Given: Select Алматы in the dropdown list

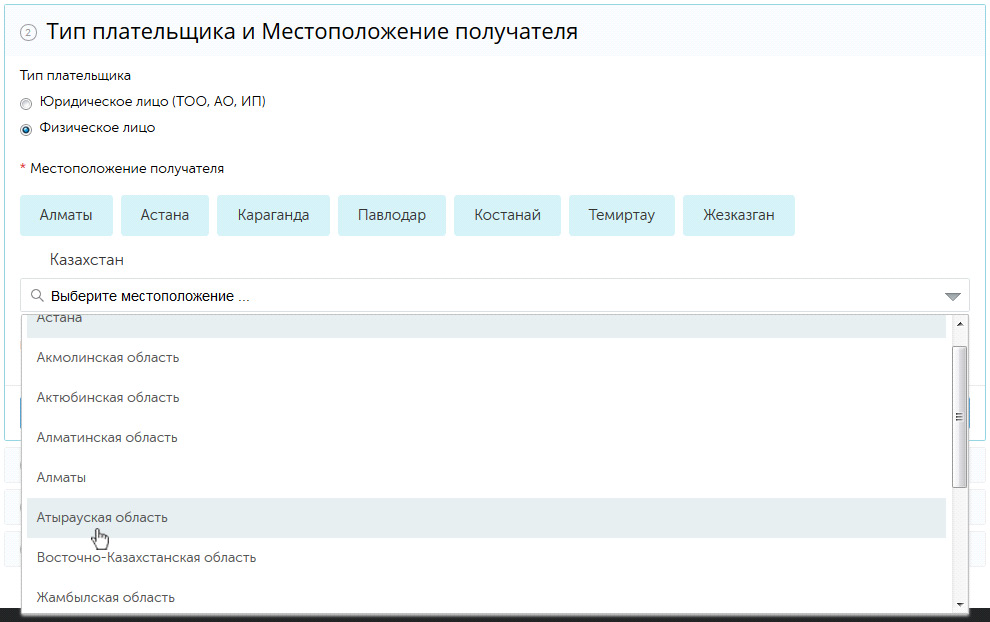Looking at the screenshot, I should point(61,478).
